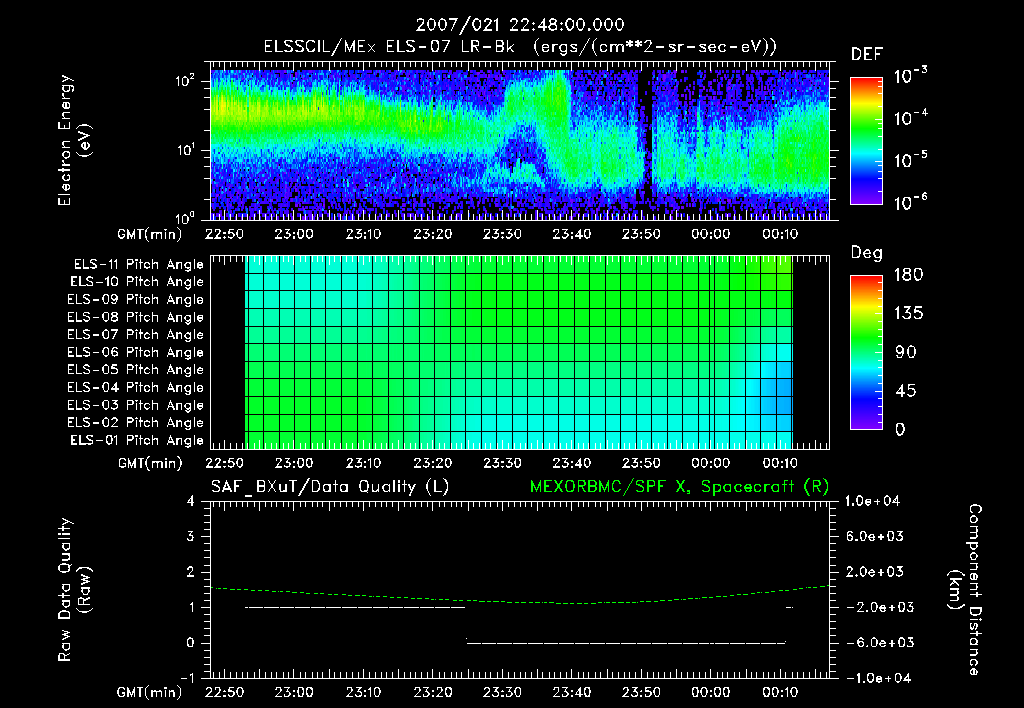Click the ELS-11 Pitch Angle row label
1024x708 pixels.
point(138,265)
